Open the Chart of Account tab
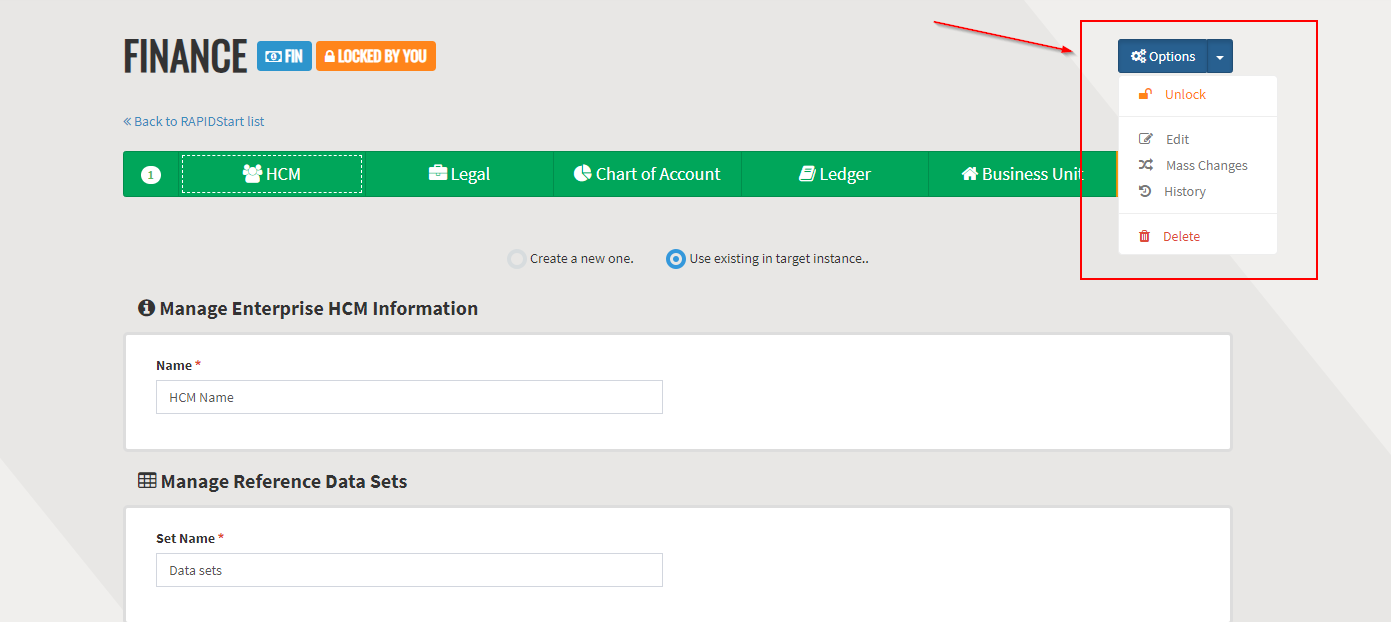This screenshot has height=622, width=1391. point(647,174)
